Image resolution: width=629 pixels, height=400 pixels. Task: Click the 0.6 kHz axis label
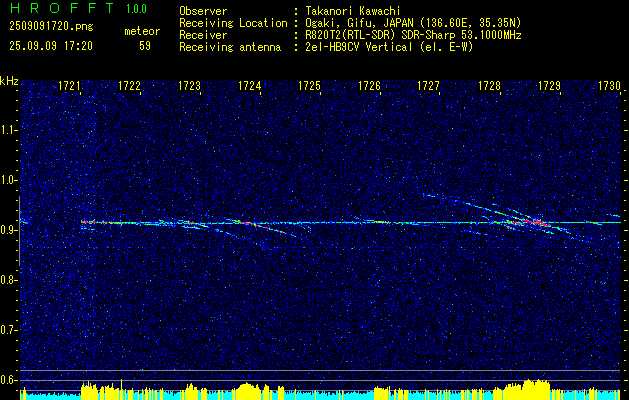(x=8, y=380)
